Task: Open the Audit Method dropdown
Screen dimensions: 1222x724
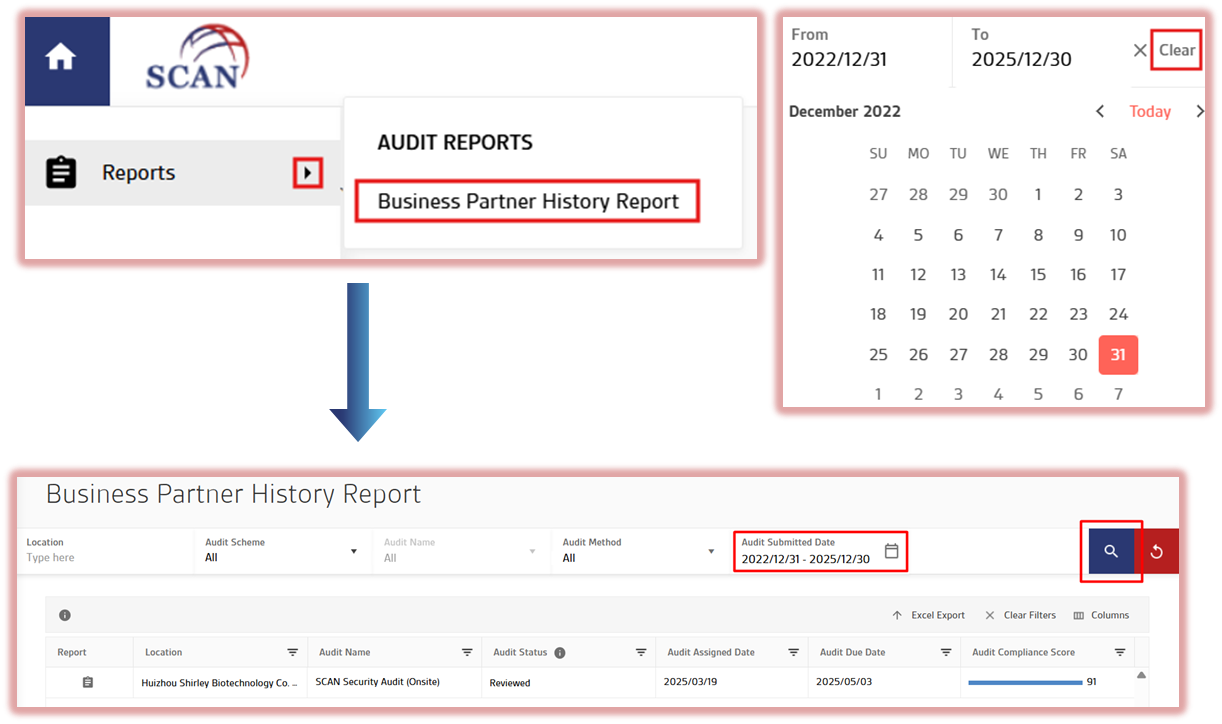Action: click(x=638, y=551)
